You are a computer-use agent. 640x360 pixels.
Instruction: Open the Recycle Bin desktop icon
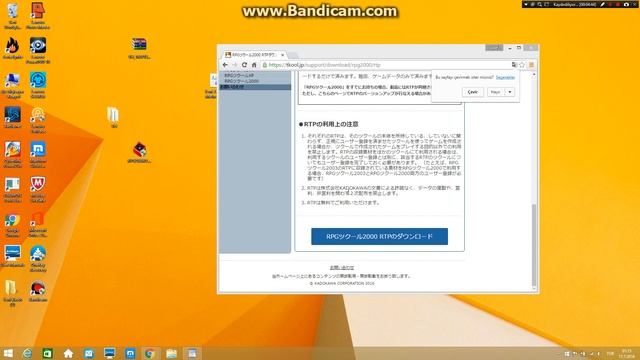pos(12,15)
